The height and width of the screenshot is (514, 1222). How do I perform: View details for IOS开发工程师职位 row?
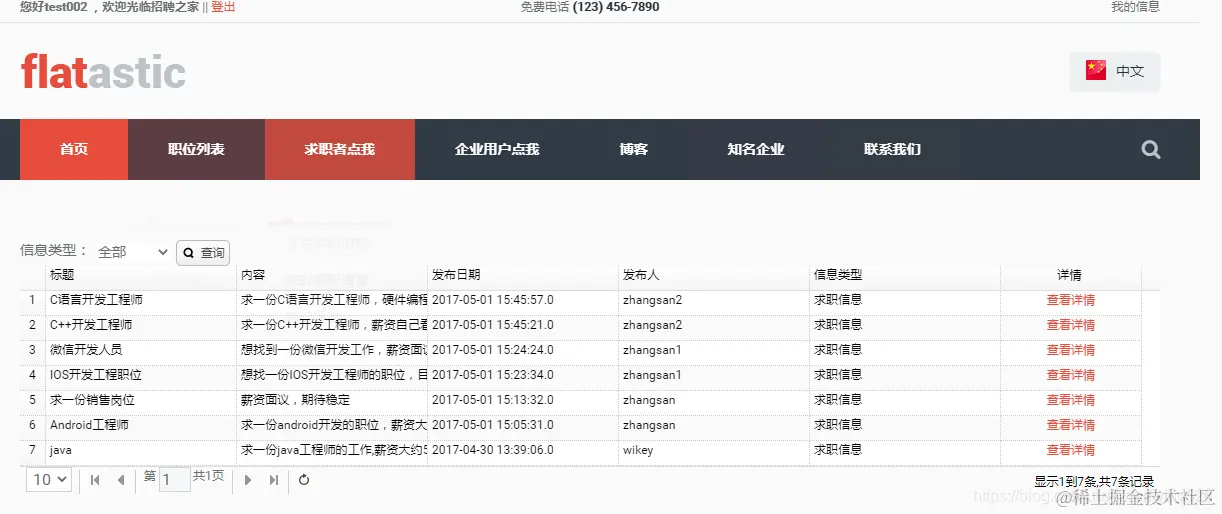[1070, 375]
